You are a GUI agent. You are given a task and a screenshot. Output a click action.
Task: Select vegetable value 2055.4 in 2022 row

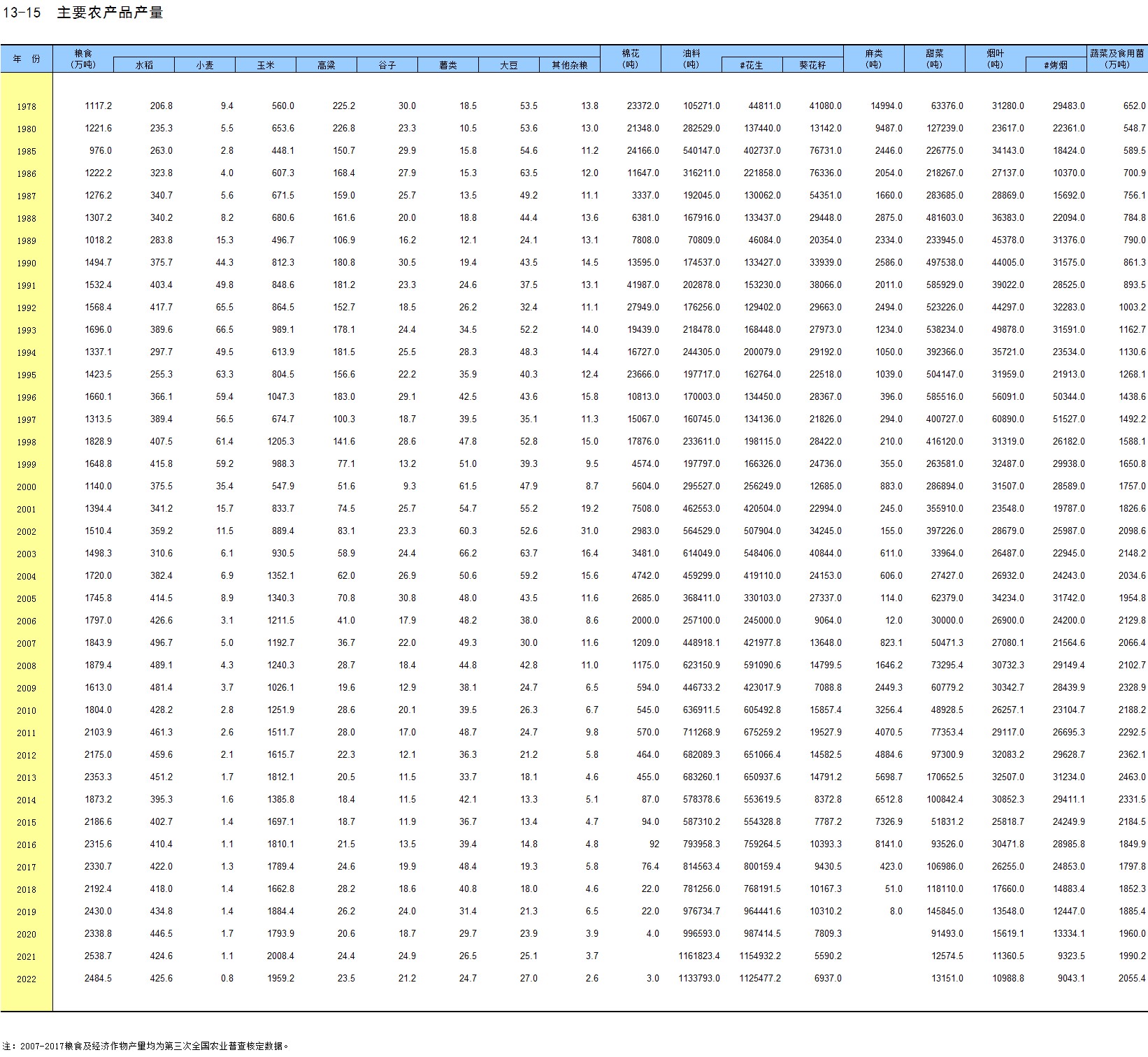click(1133, 979)
